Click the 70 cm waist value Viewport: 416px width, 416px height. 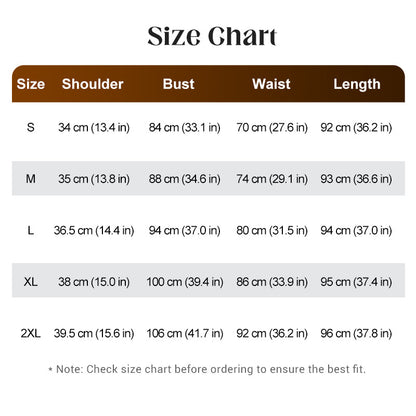[272, 127]
